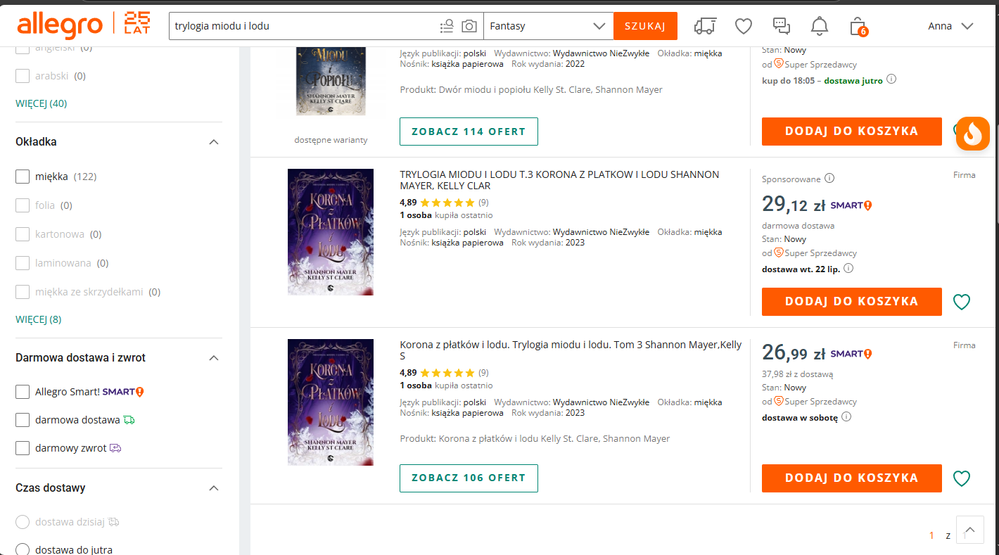Open the Fantasy category dropdown

tap(548, 26)
